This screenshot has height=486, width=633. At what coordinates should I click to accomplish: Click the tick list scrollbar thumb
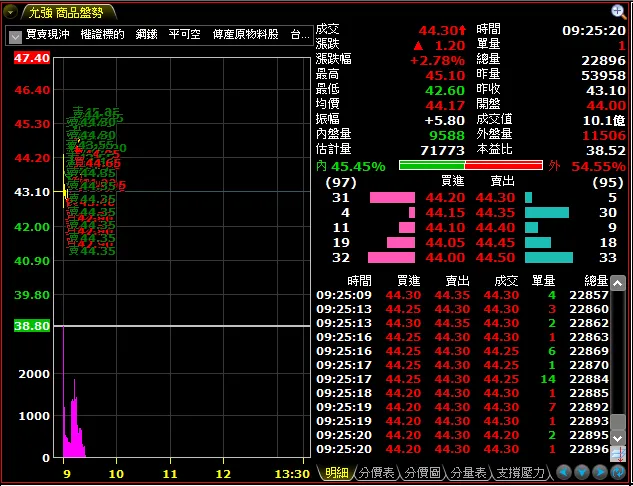click(618, 422)
